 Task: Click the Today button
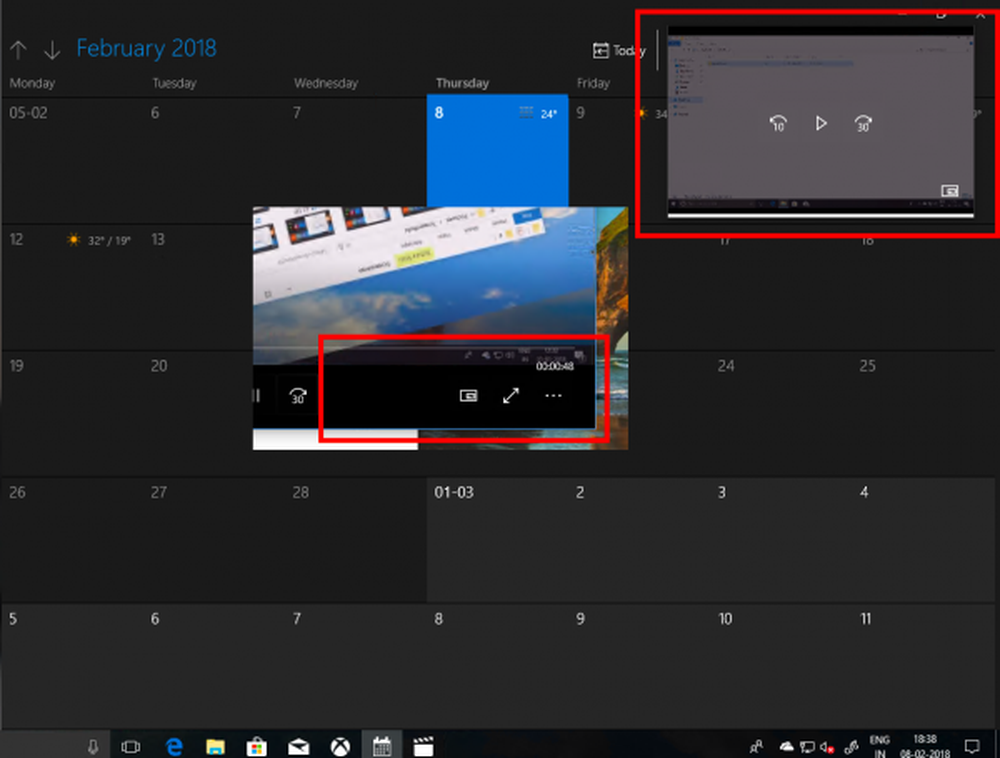tap(619, 50)
